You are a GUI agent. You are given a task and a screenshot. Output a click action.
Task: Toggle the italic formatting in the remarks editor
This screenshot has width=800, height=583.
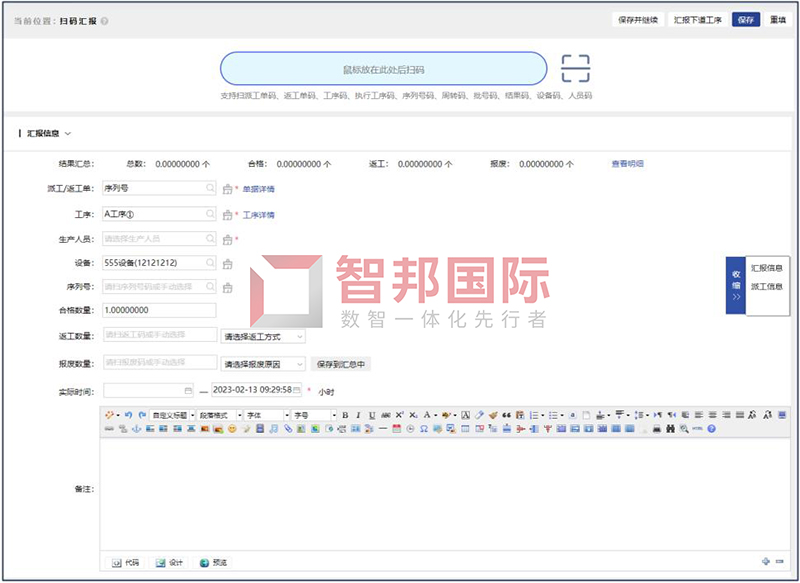[x=358, y=413]
